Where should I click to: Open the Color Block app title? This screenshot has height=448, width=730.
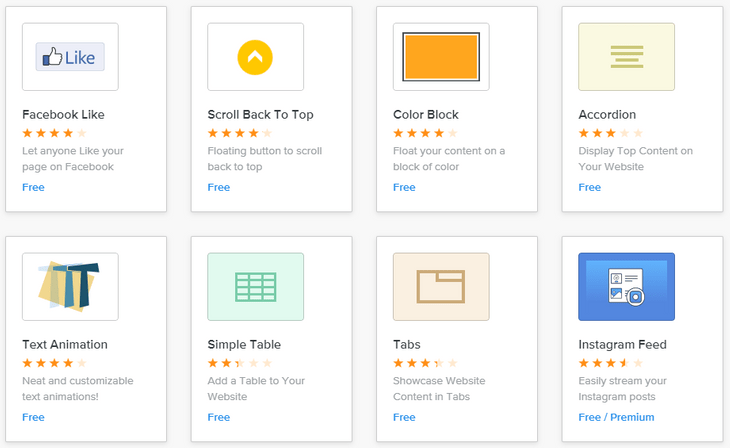coord(426,115)
